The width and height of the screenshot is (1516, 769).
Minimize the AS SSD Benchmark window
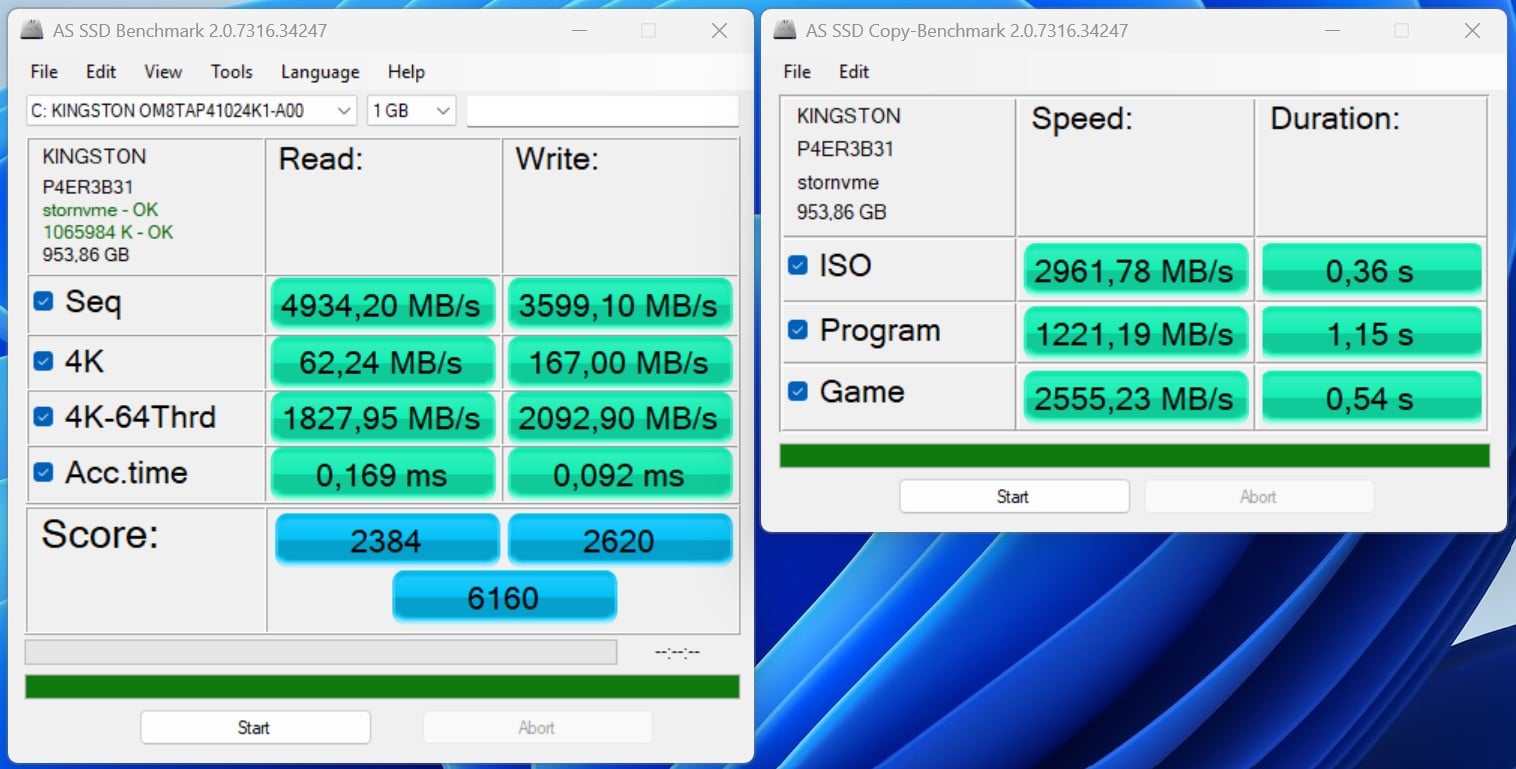coord(579,31)
